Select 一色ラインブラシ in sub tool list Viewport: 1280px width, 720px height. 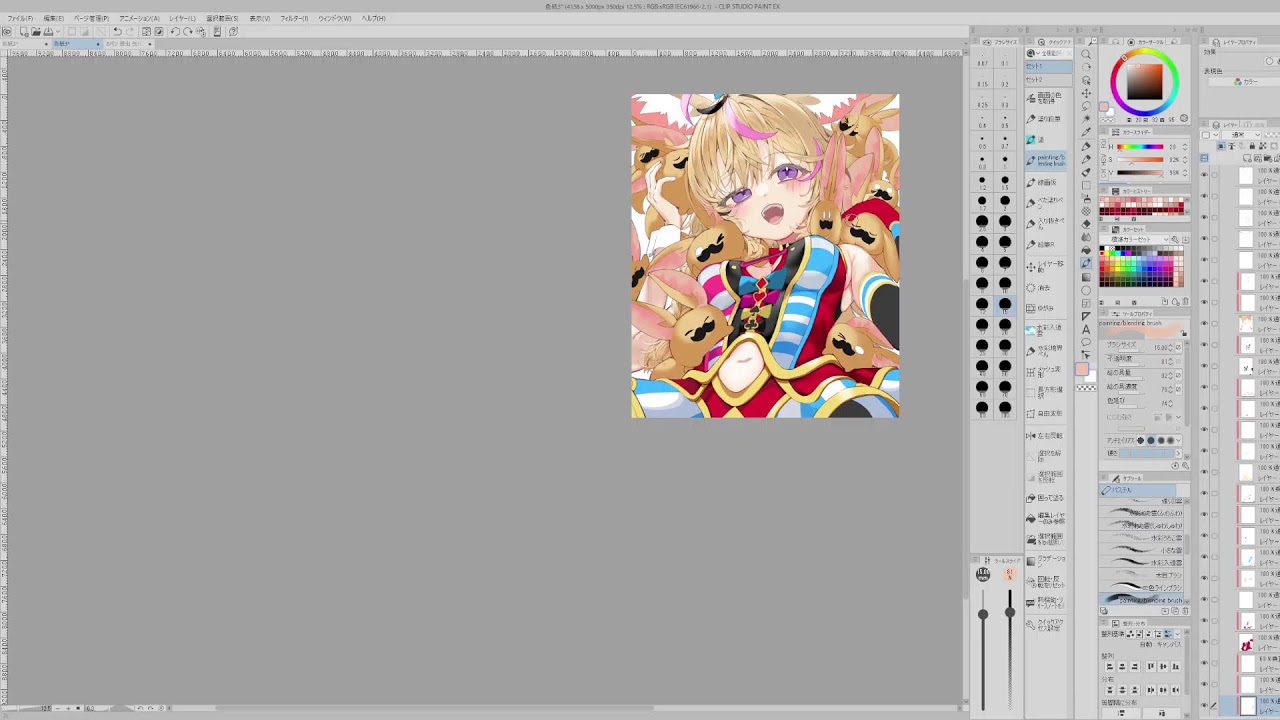point(1143,587)
